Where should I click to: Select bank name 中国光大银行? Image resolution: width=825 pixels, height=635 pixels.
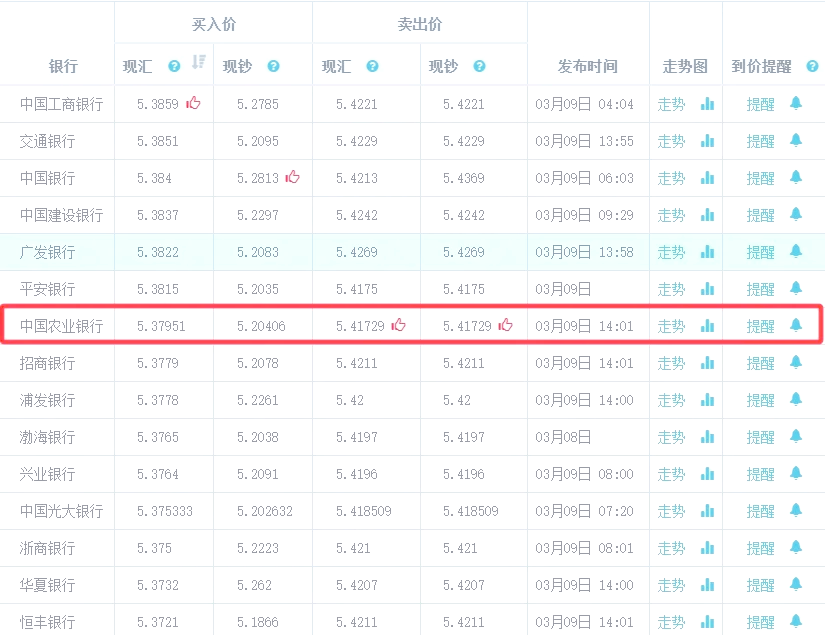pyautogui.click(x=62, y=511)
